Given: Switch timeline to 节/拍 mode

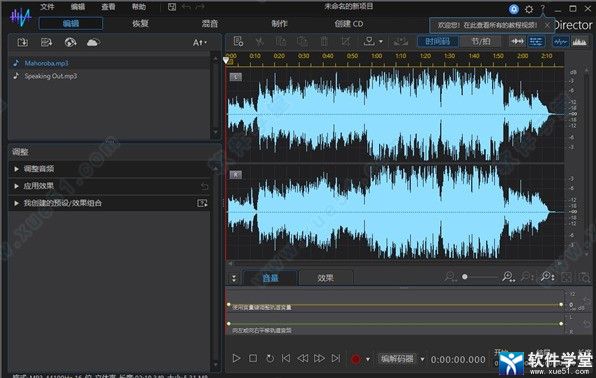Looking at the screenshot, I should tap(481, 41).
